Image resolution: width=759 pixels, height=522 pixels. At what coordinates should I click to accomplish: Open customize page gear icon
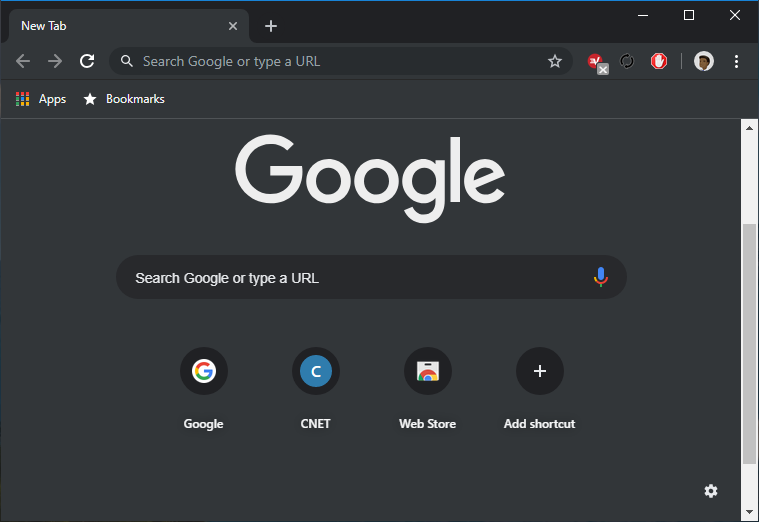click(711, 491)
